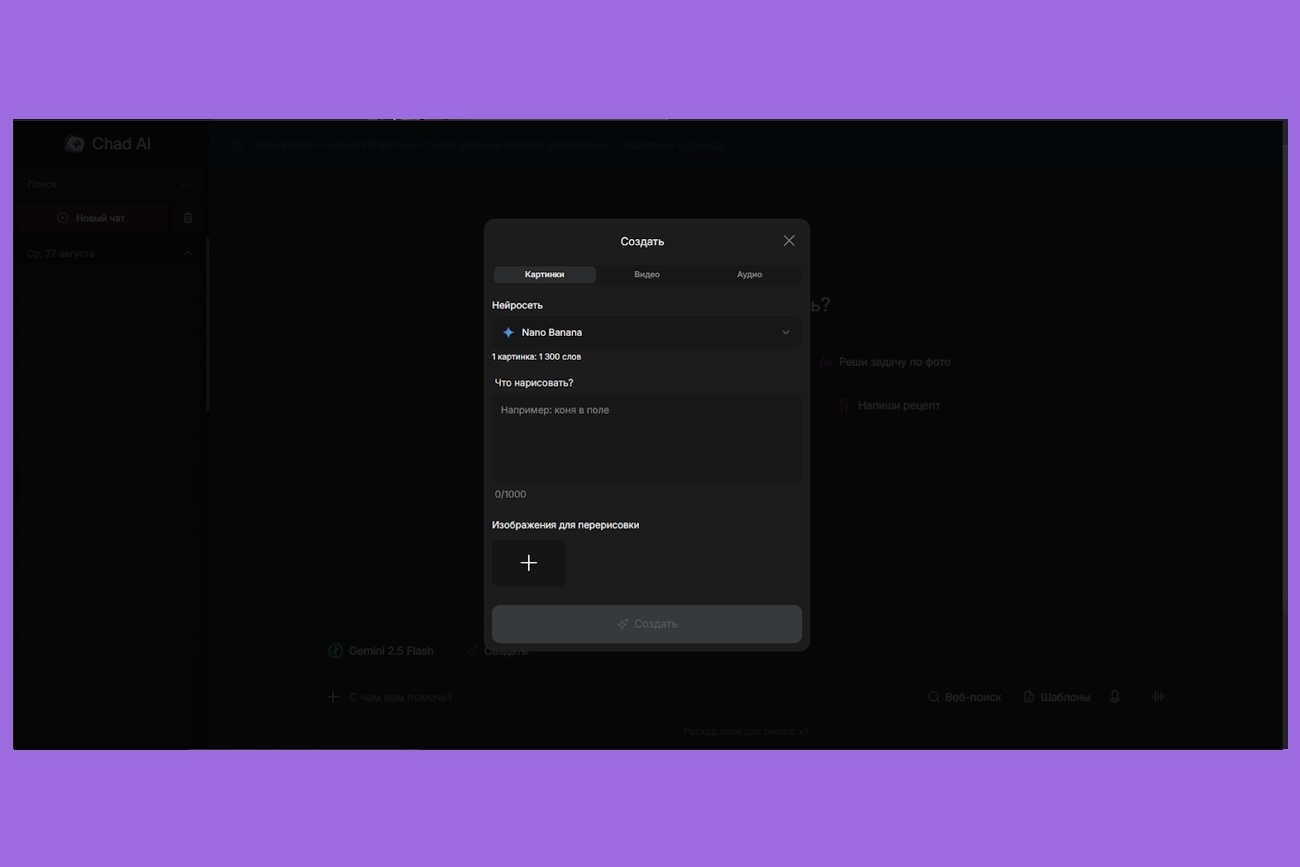Collapse the 'Ср, 27 августа' chat group
Screen dimensions: 1300x867
187,254
